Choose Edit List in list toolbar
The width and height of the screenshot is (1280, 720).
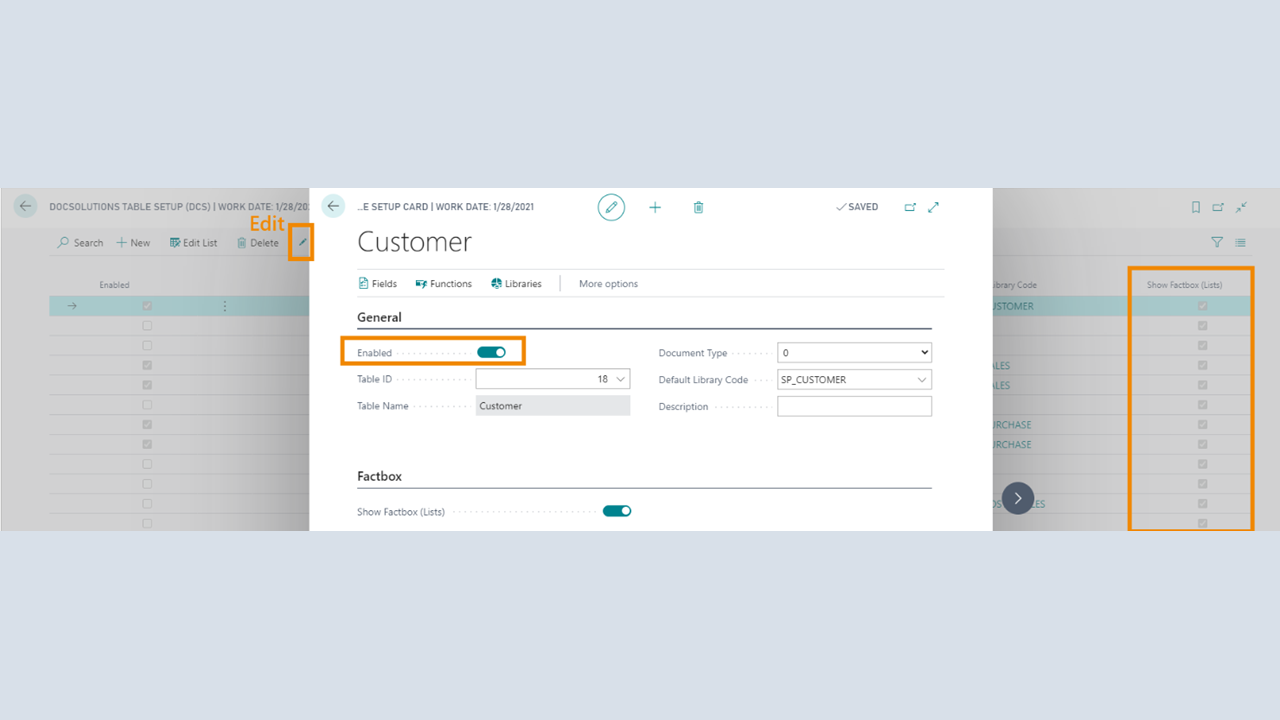[193, 243]
